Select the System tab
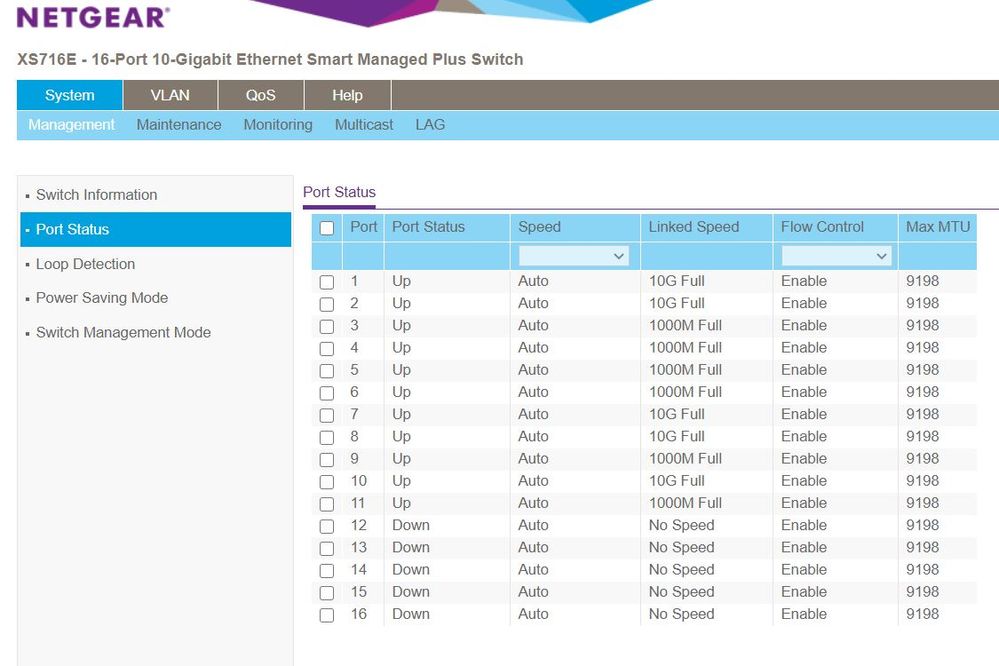Image resolution: width=999 pixels, height=666 pixels. click(x=70, y=95)
